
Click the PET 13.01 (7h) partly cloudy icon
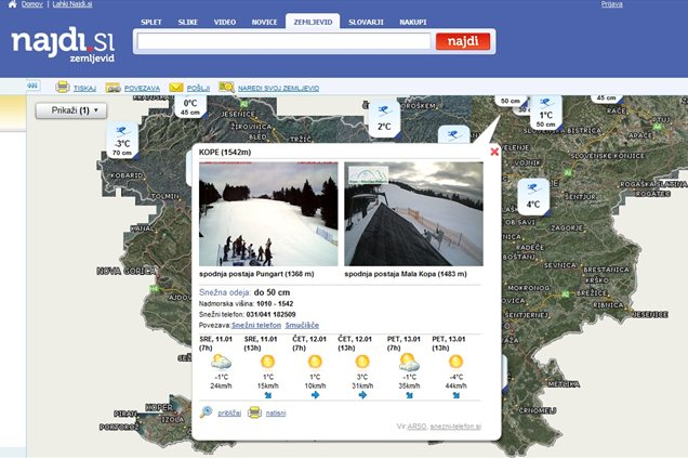409,362
